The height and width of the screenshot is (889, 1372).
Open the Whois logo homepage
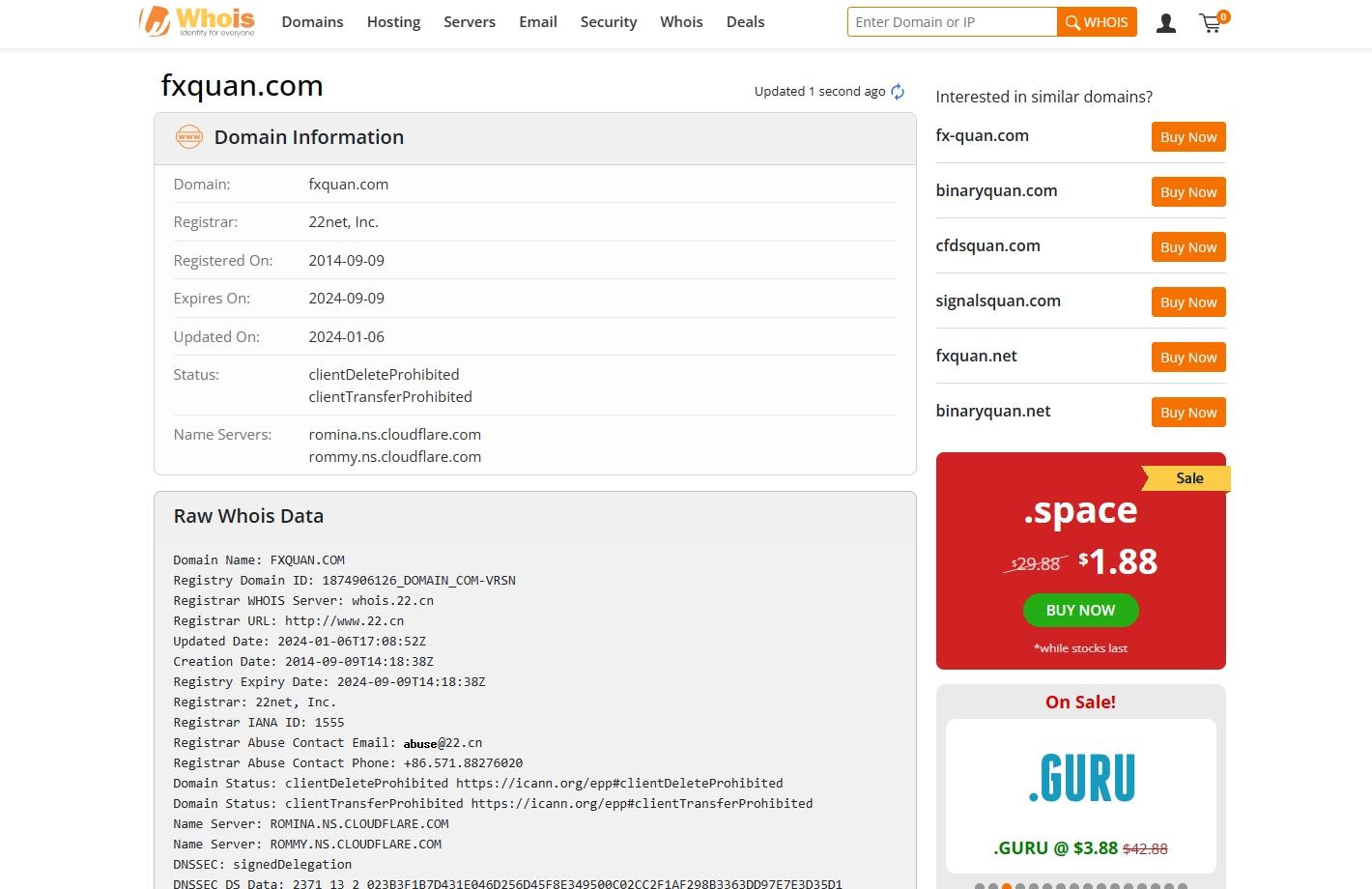[197, 21]
